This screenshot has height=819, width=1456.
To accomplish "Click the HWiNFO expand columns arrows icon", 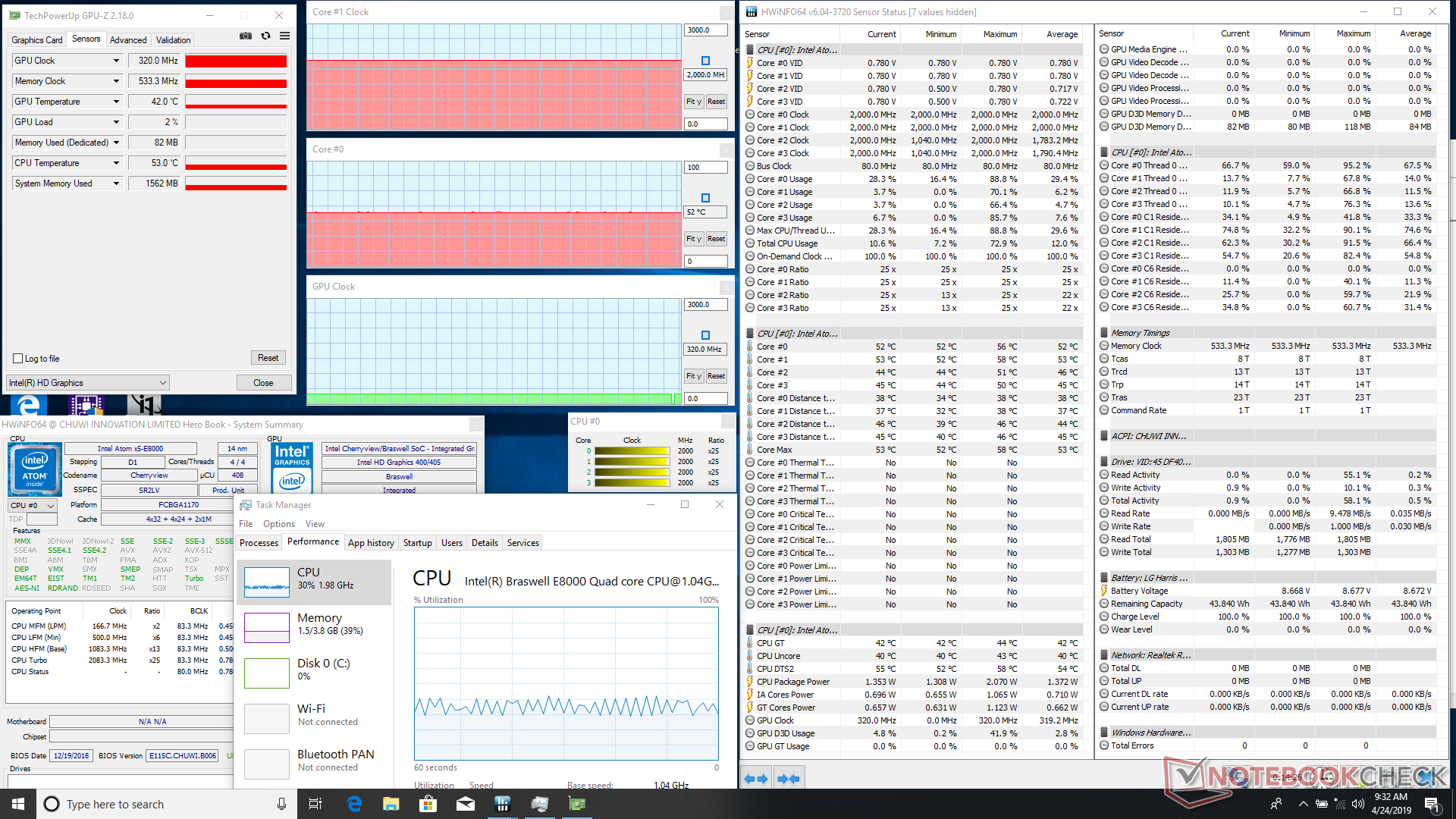I will click(x=756, y=779).
